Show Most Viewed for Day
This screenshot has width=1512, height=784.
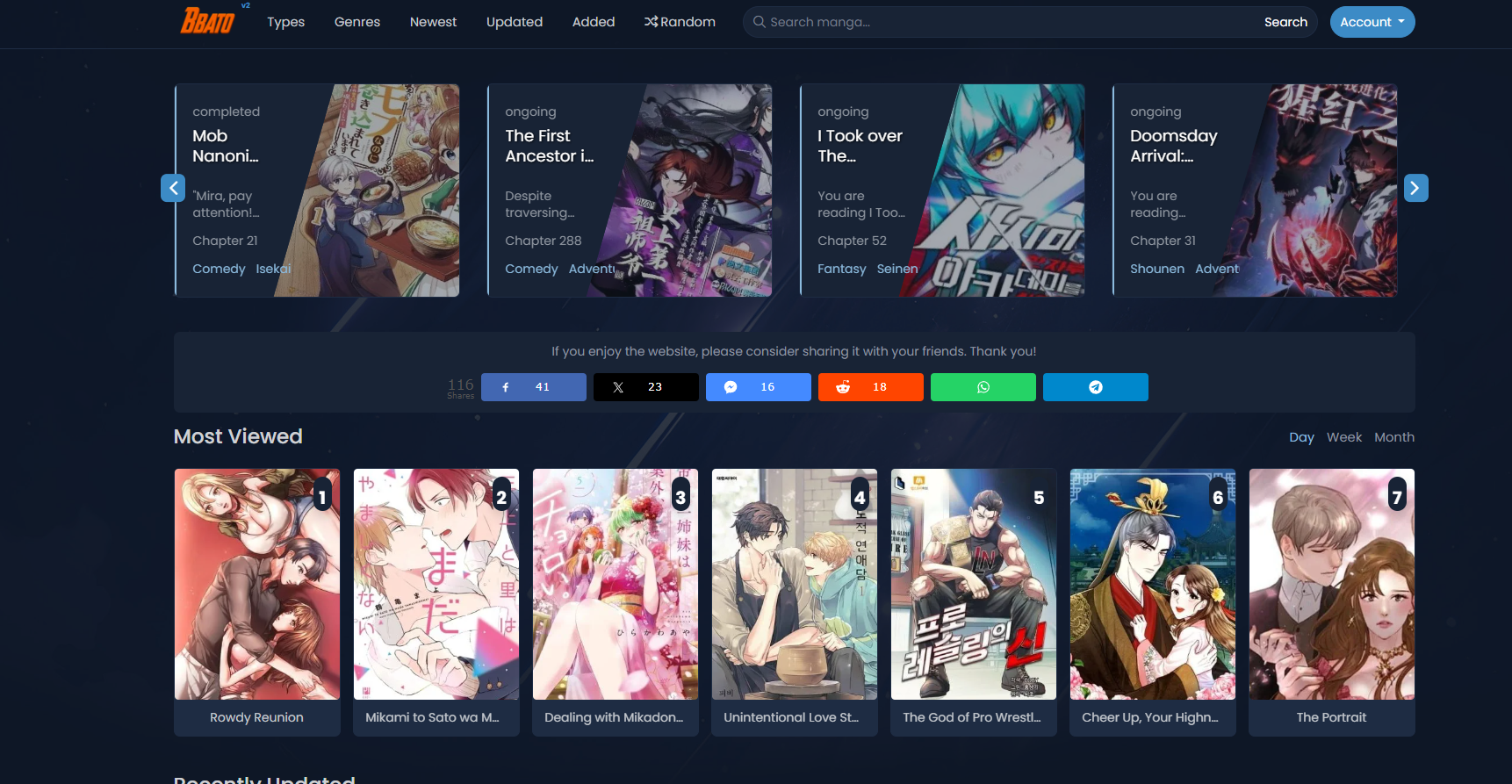pos(1300,437)
